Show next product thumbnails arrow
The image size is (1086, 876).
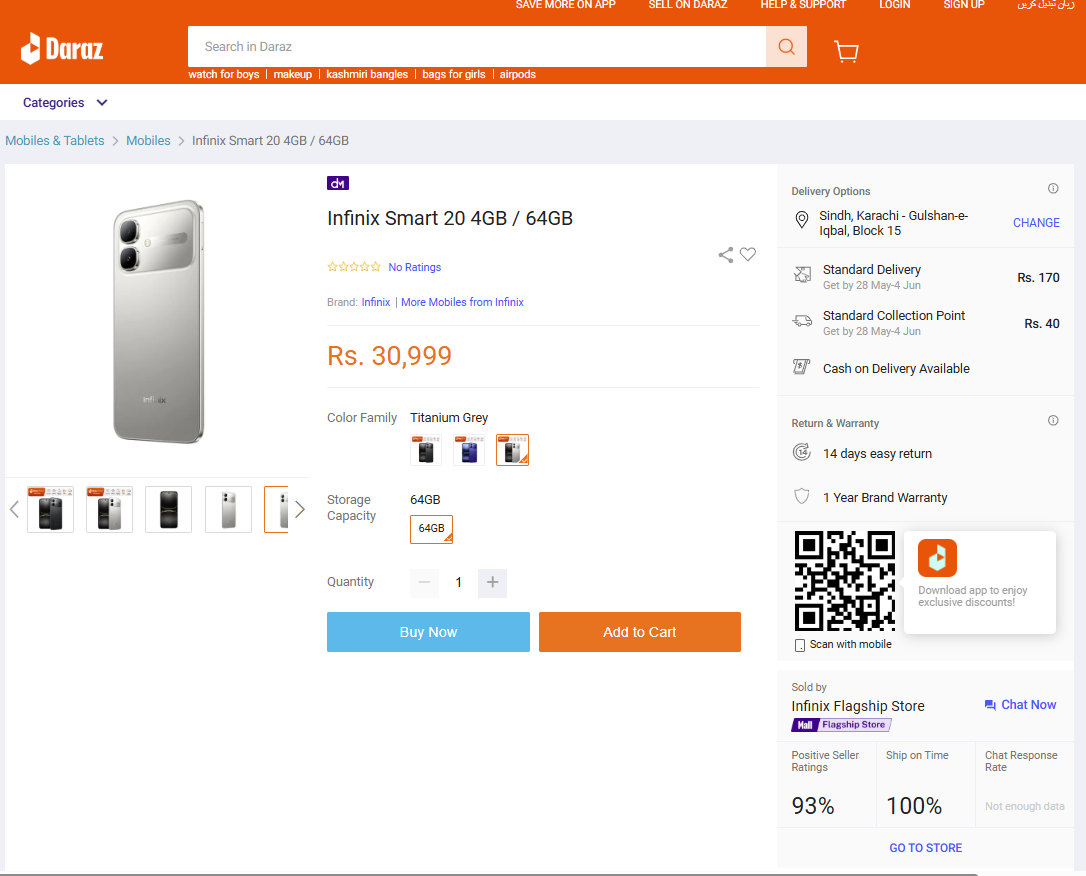(x=300, y=510)
